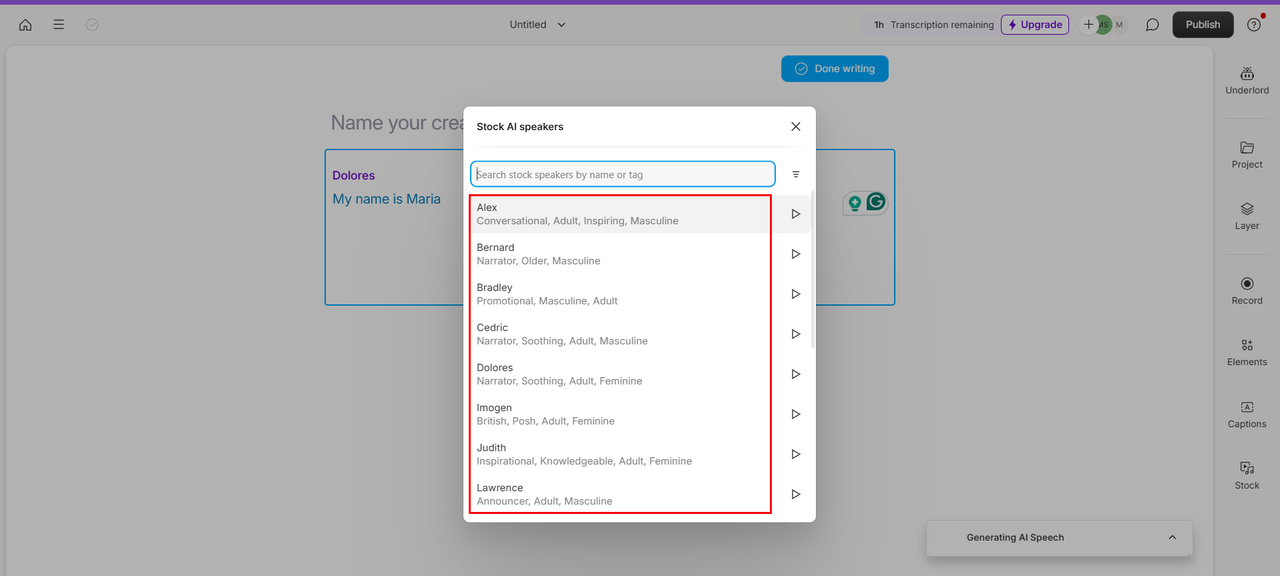The width and height of the screenshot is (1280, 576).
Task: Focus the search stock speakers field
Action: pos(623,174)
